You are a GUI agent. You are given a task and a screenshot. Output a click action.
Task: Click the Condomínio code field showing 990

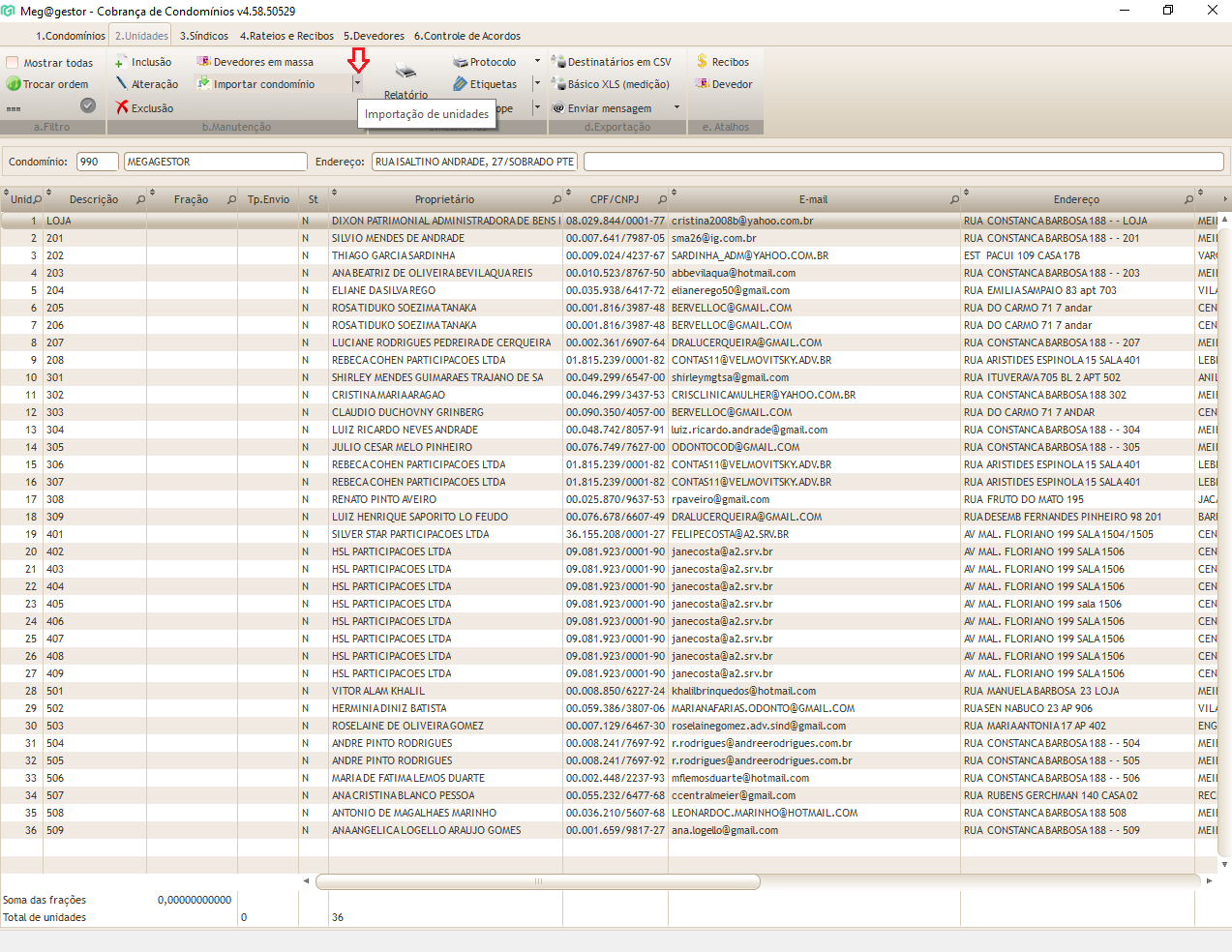97,162
